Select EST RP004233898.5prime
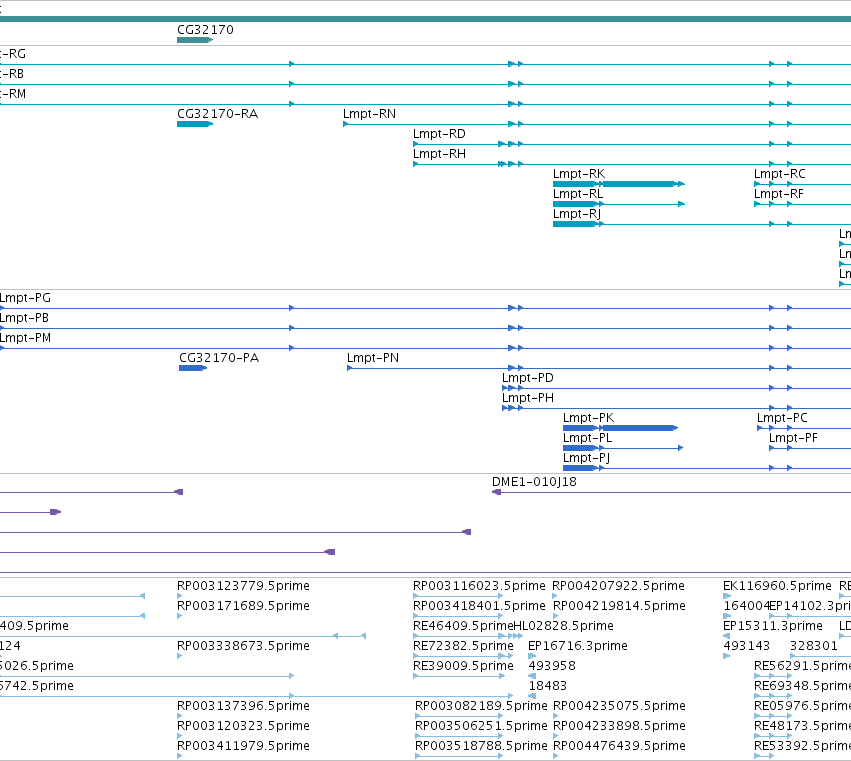The image size is (851, 761). (x=619, y=726)
